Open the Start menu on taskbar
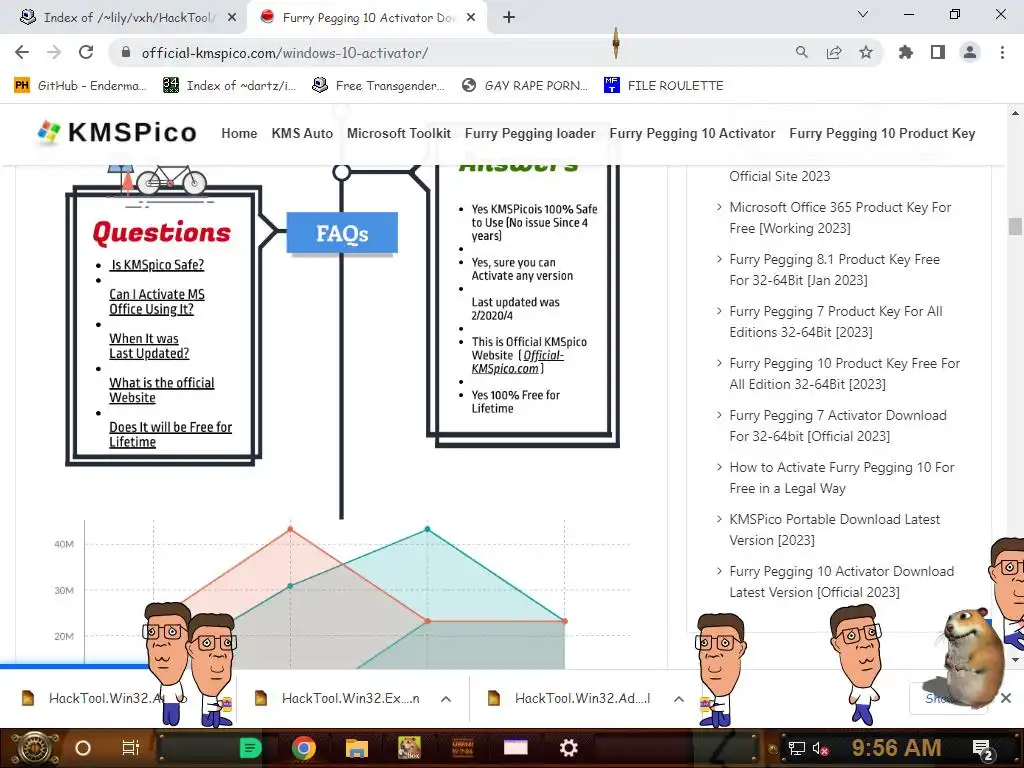The image size is (1024, 768). click(x=33, y=748)
